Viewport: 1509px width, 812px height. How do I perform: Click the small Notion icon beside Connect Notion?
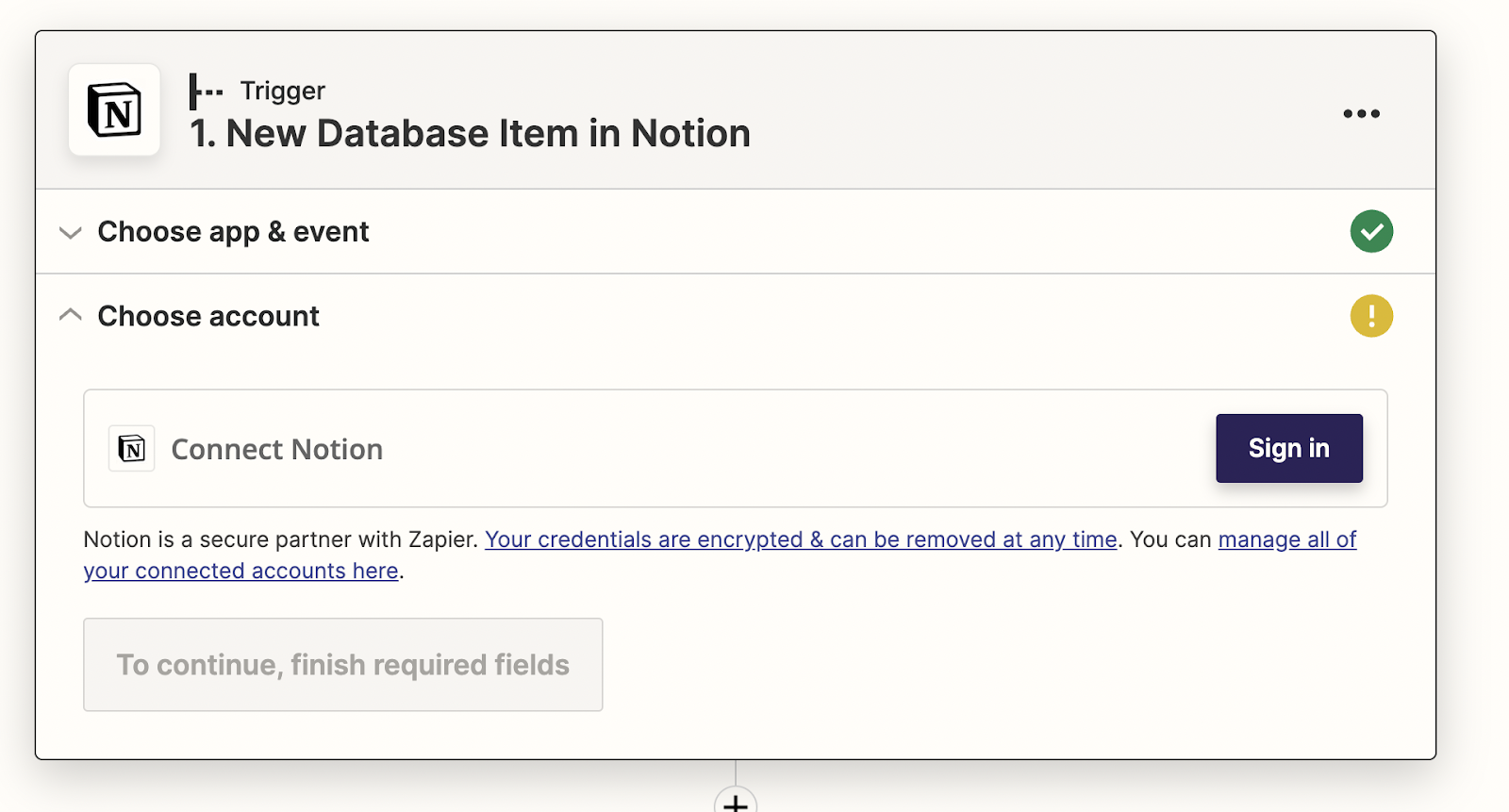(x=132, y=449)
